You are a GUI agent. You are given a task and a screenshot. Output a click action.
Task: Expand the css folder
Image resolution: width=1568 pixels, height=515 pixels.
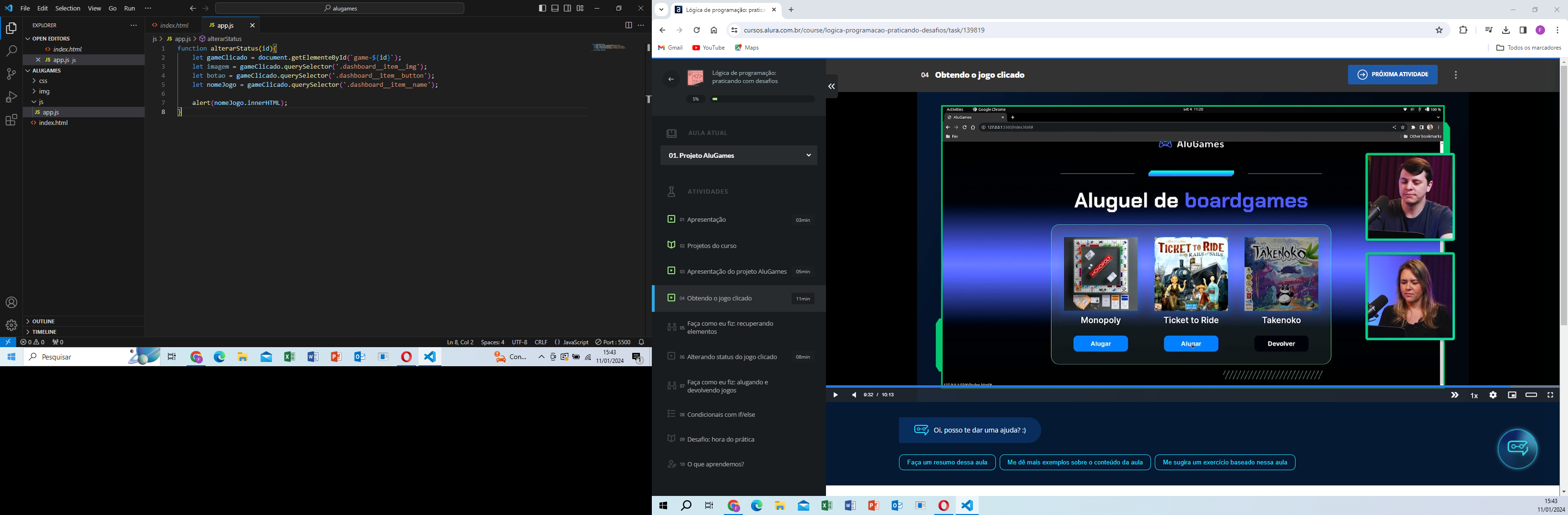(x=84, y=81)
